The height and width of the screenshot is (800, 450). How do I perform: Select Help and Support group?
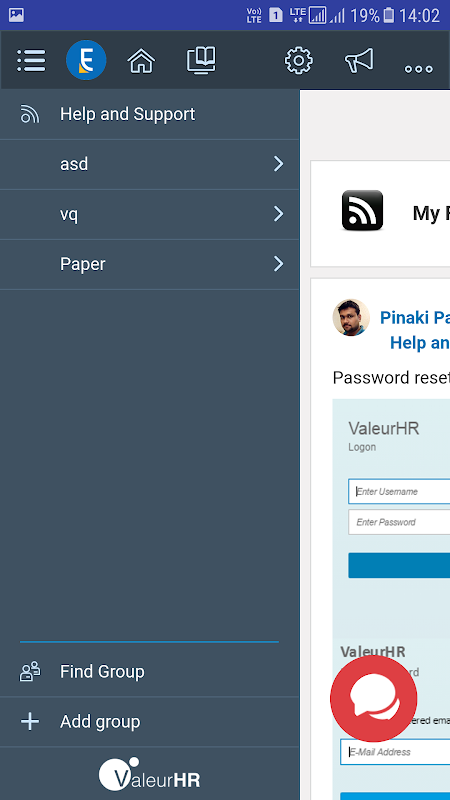pyautogui.click(x=149, y=114)
